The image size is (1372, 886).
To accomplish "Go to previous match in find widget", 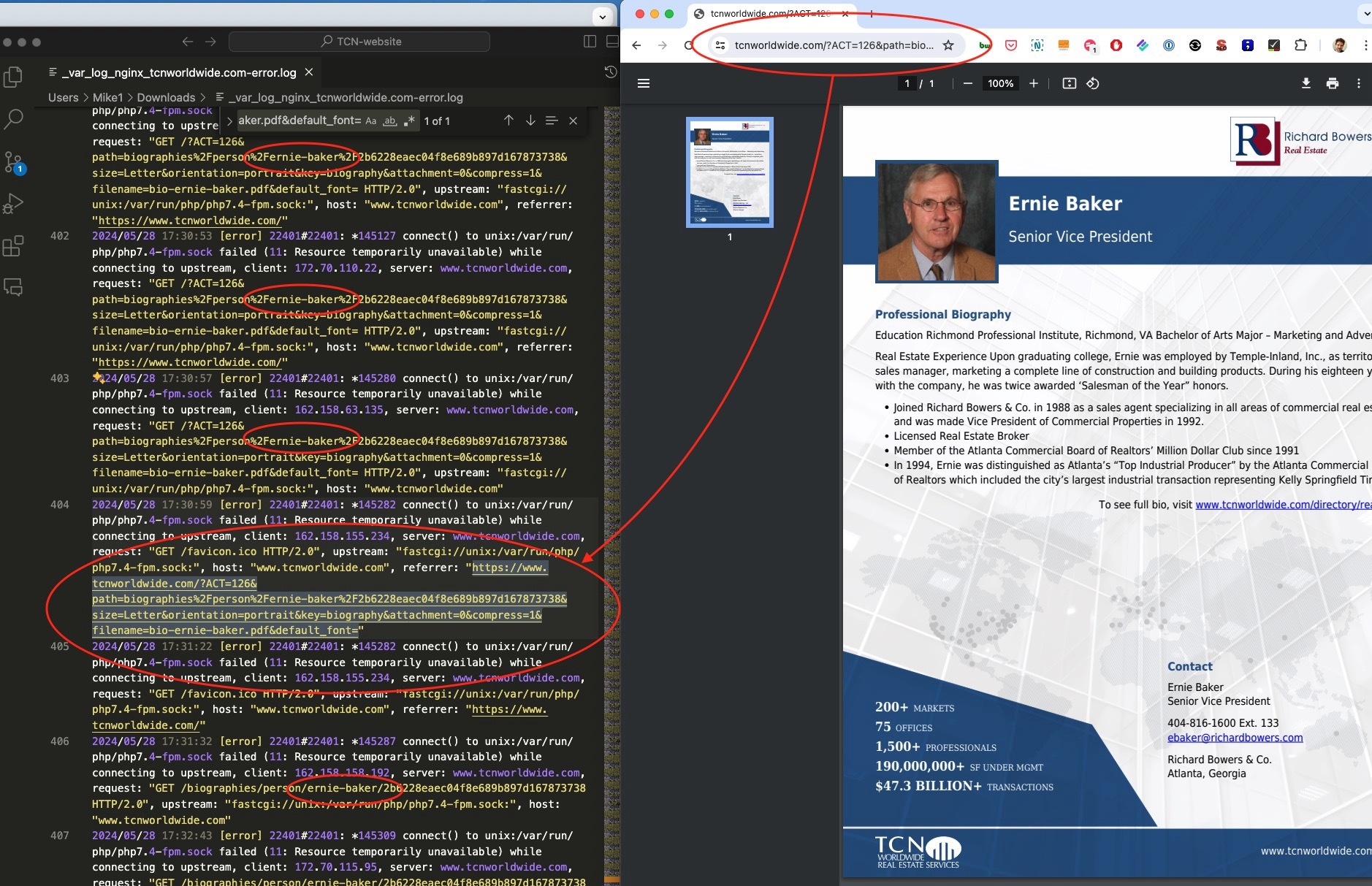I will (x=508, y=121).
